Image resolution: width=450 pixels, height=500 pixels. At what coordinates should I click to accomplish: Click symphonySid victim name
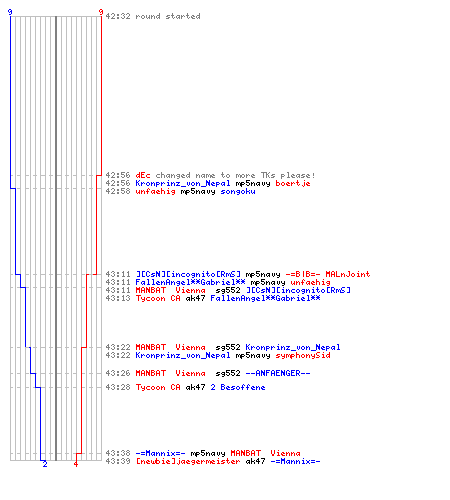(x=303, y=355)
